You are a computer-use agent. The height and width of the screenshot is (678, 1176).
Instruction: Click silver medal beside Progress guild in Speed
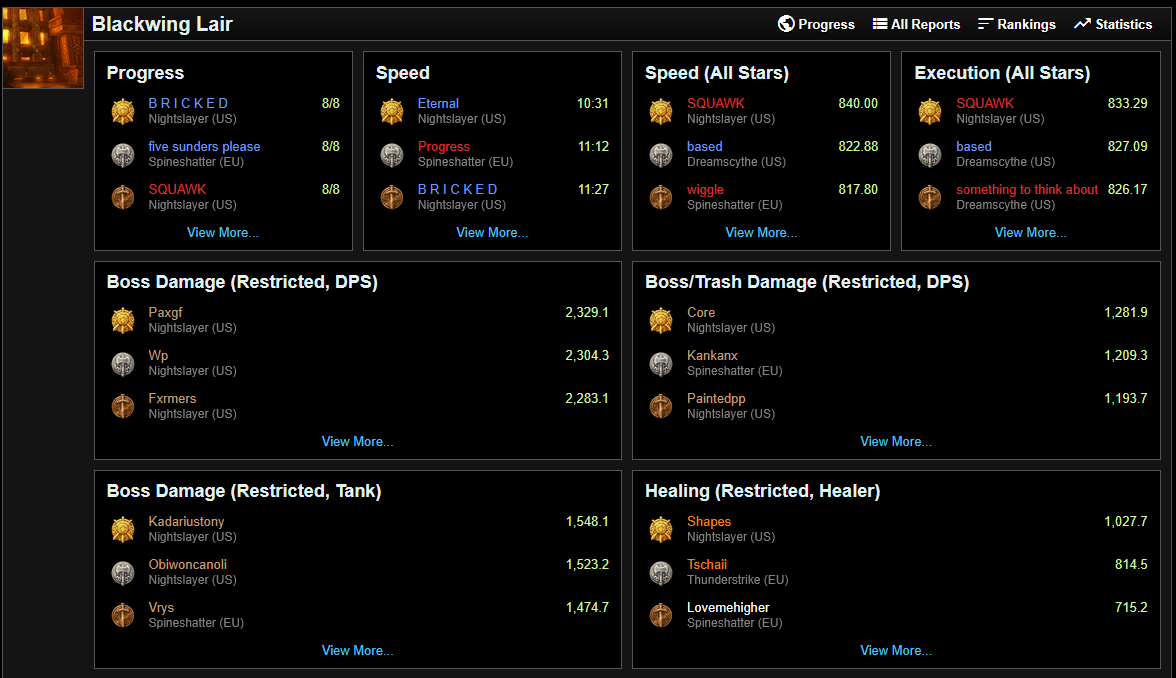click(392, 154)
